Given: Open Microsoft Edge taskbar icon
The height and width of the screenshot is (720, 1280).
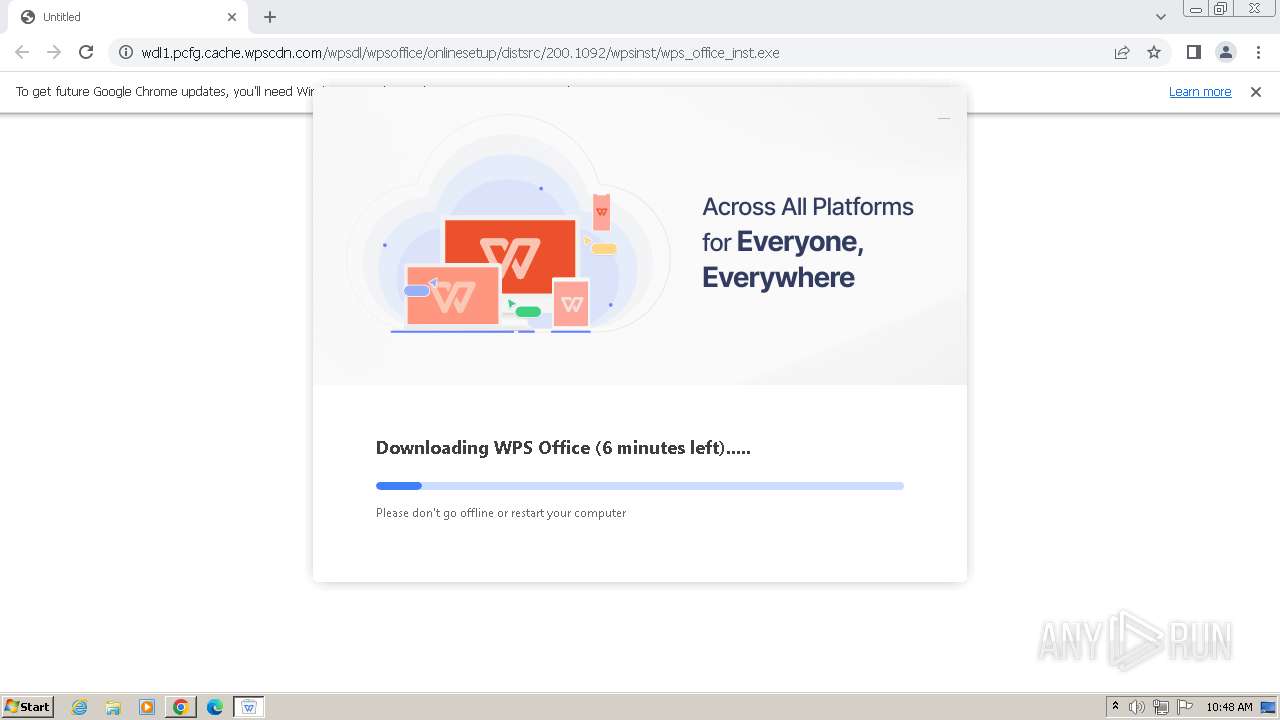Looking at the screenshot, I should (215, 707).
